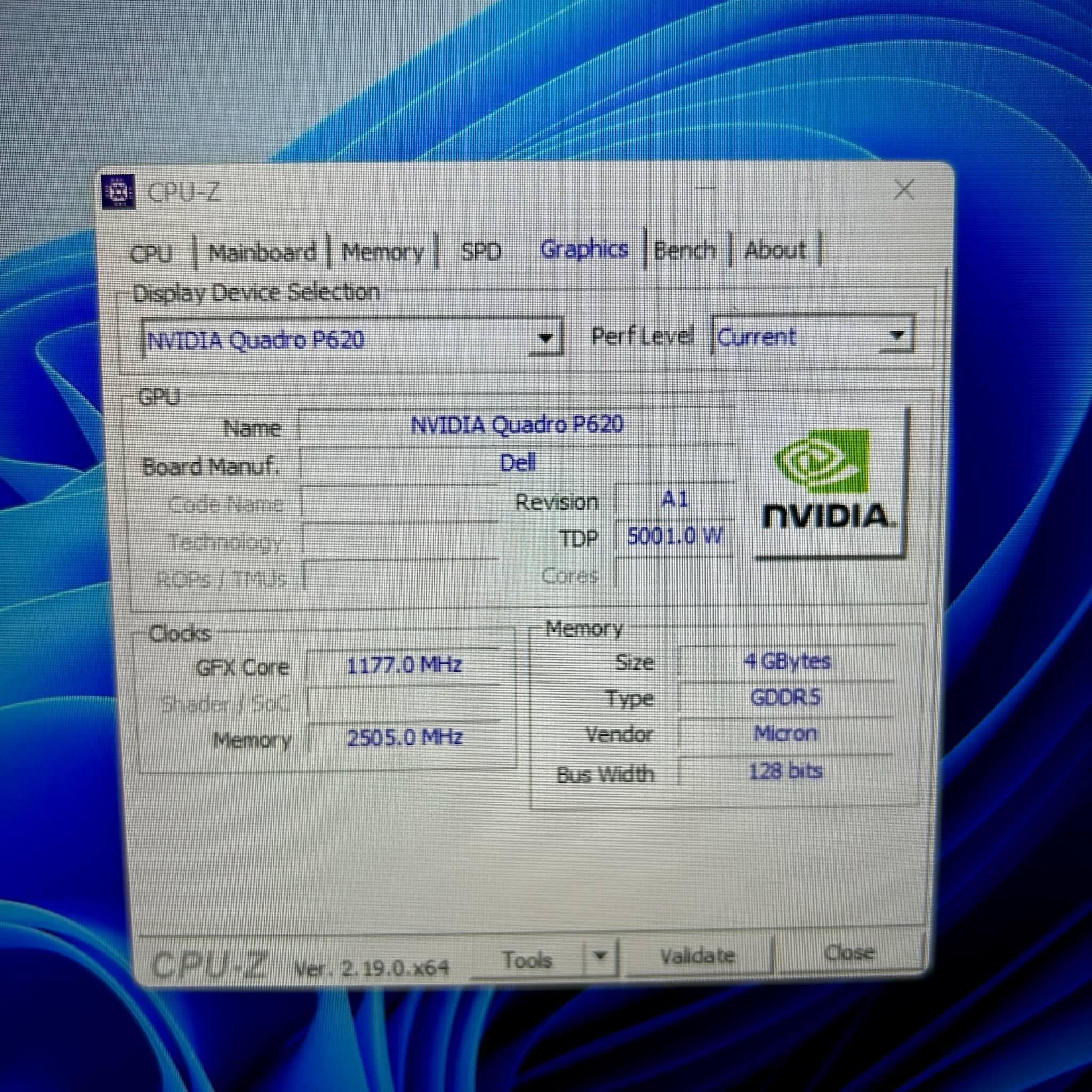The width and height of the screenshot is (1092, 1092).
Task: Switch to the CPU tab
Action: point(151,253)
